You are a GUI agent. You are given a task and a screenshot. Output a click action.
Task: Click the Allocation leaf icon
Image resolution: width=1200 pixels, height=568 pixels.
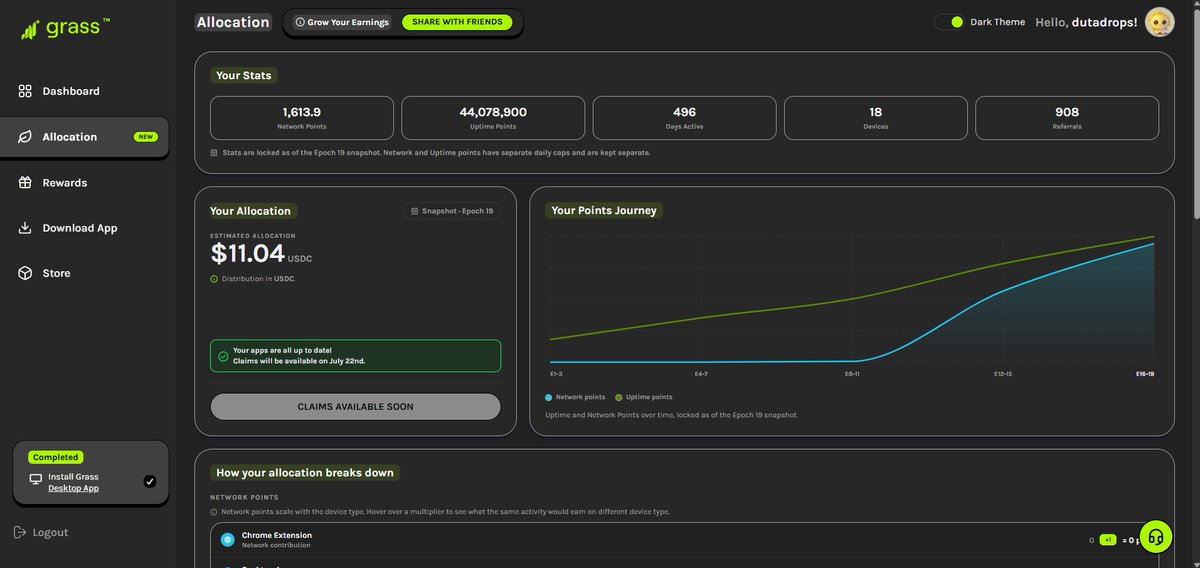click(x=25, y=137)
